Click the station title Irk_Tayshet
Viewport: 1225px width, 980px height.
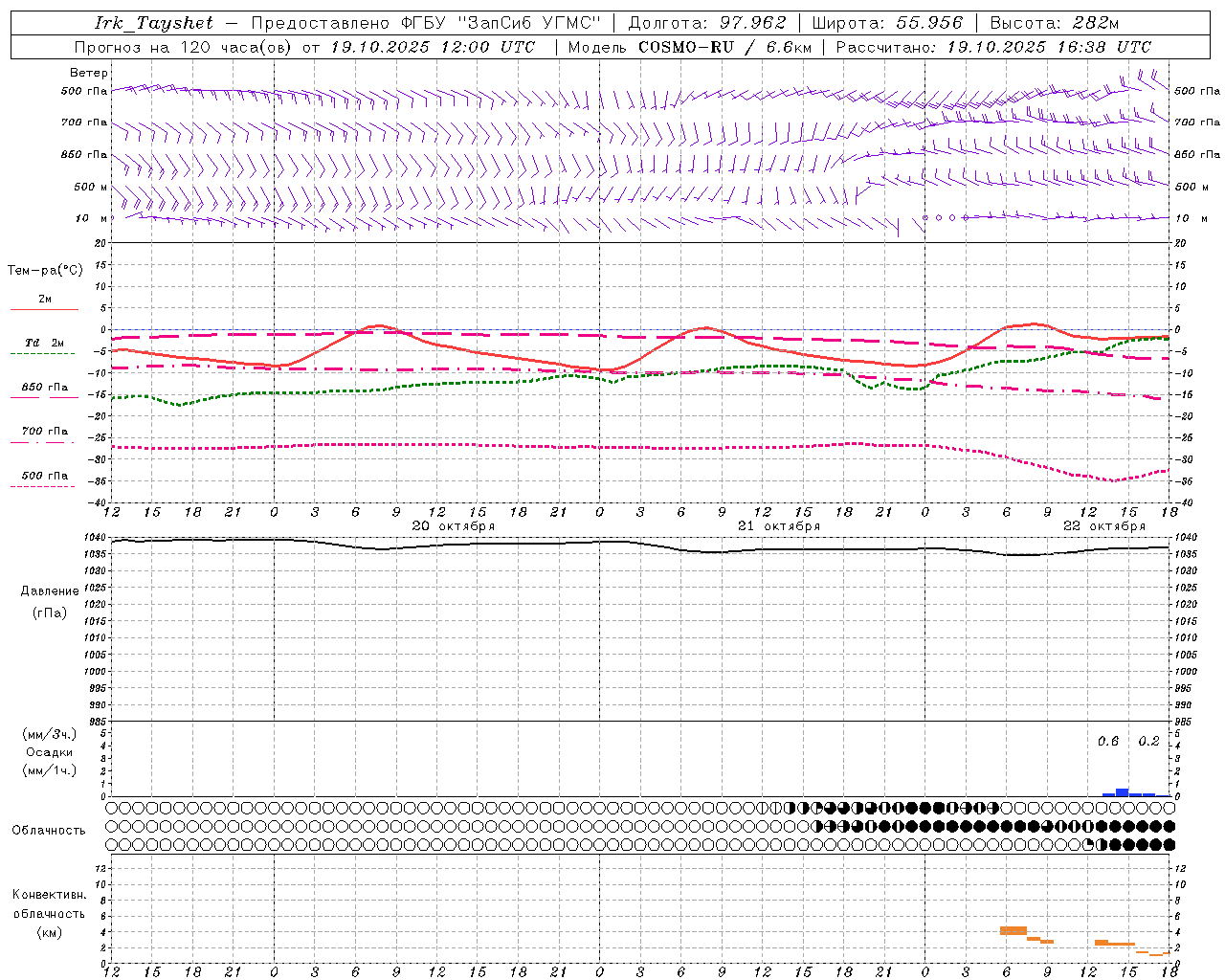click(x=154, y=23)
